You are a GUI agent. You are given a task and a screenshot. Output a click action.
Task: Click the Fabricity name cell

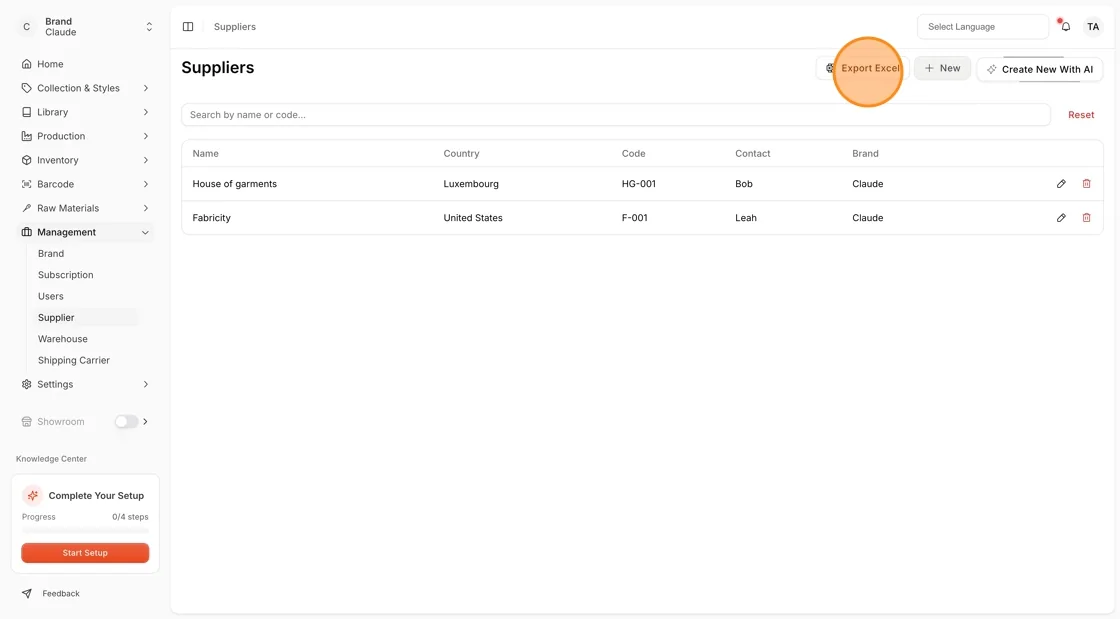[x=211, y=218]
